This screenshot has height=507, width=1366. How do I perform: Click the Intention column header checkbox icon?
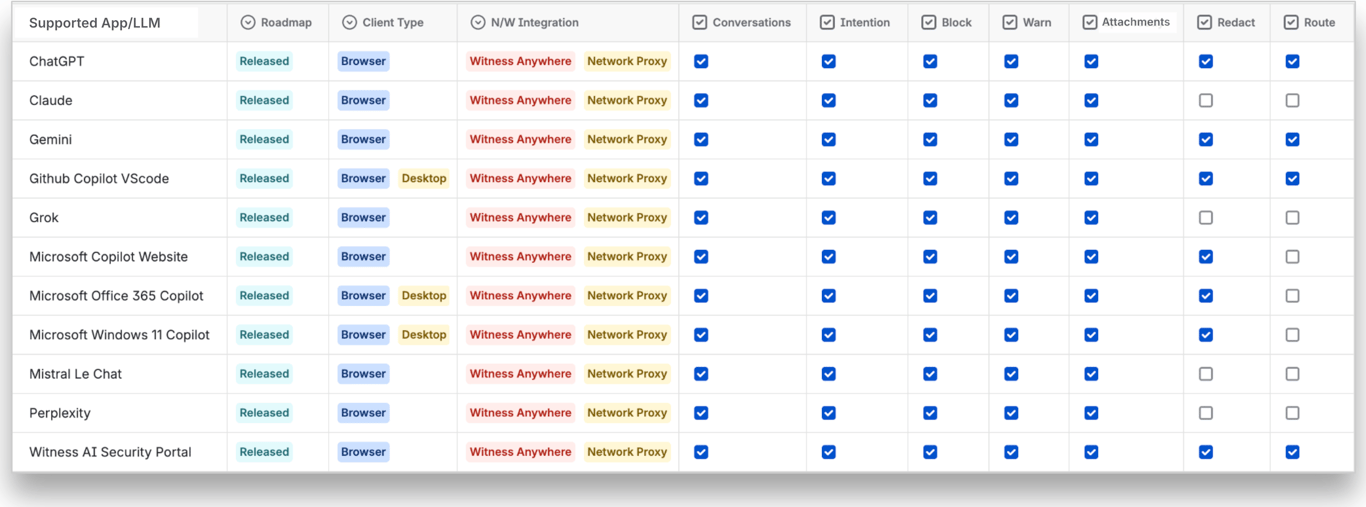click(827, 22)
